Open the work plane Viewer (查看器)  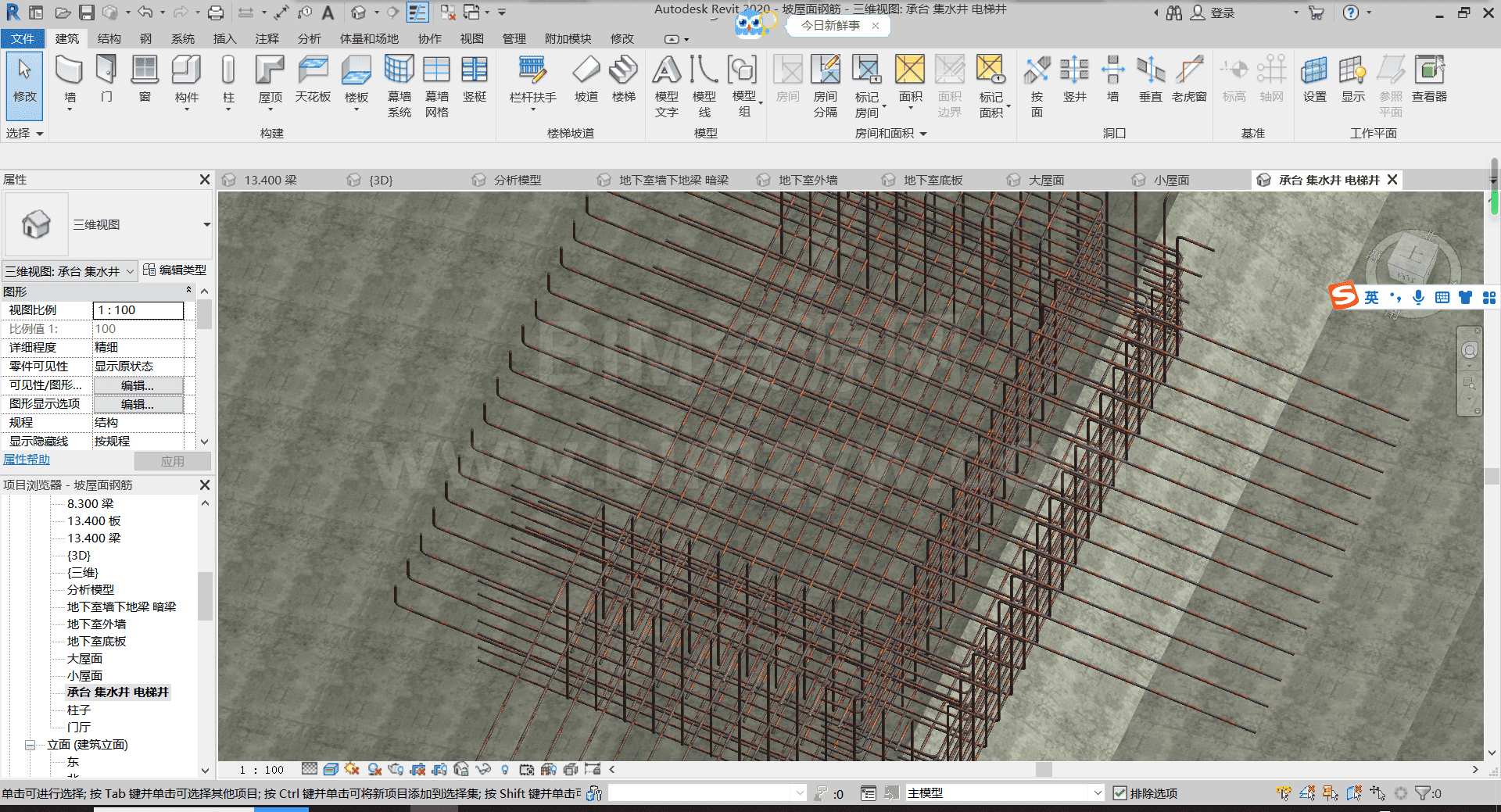pos(1429,79)
